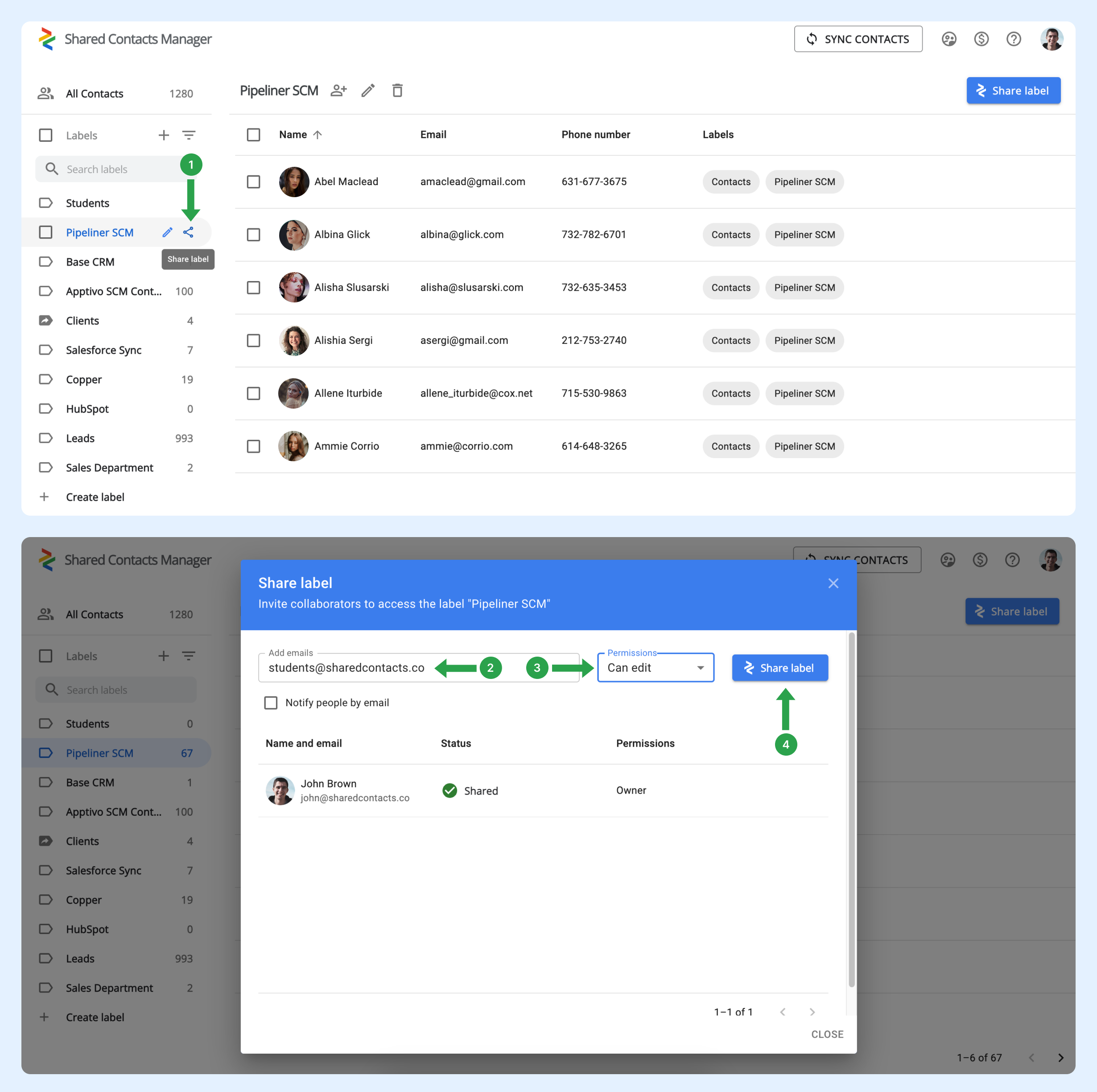Click the plus icon beside Labels in bottom dimmed window
Viewport: 1097px width, 1092px height.
(x=164, y=656)
